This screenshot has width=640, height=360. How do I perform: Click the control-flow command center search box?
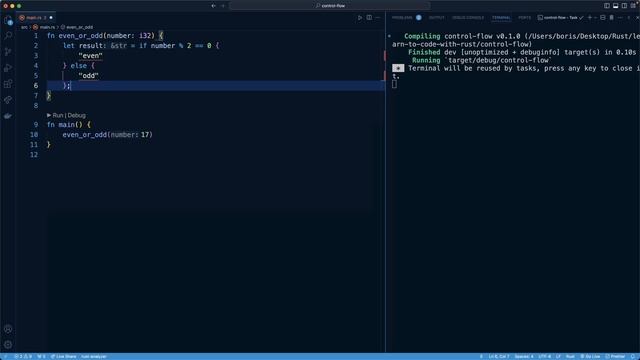point(330,6)
